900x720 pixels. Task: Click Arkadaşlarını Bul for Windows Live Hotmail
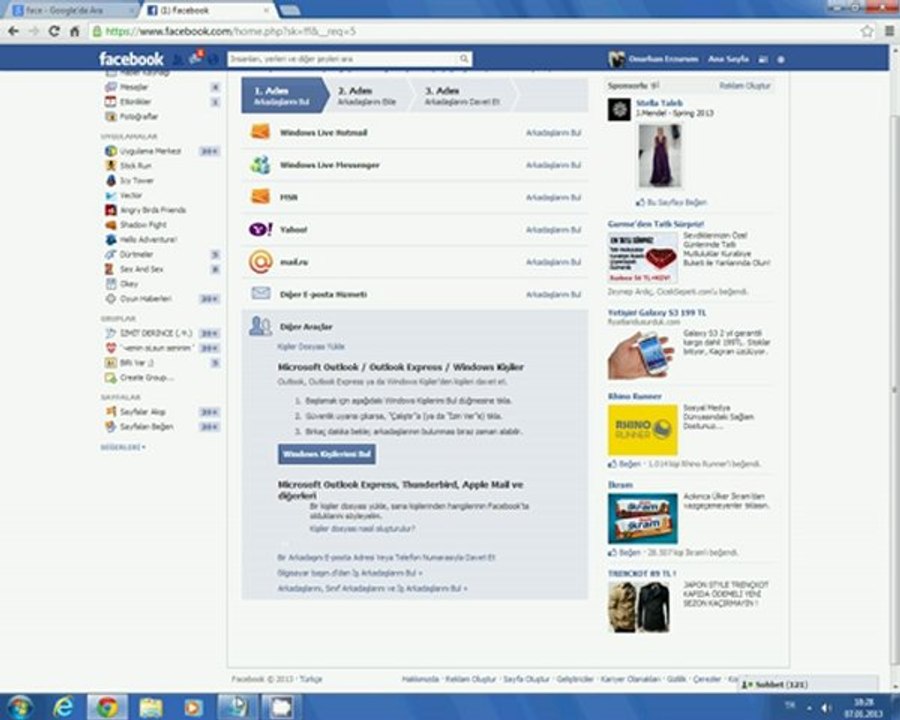(553, 133)
